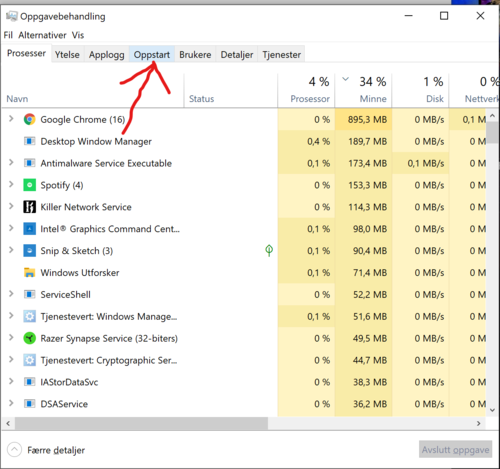
Task: Switch to the Applogg tab
Action: (107, 55)
